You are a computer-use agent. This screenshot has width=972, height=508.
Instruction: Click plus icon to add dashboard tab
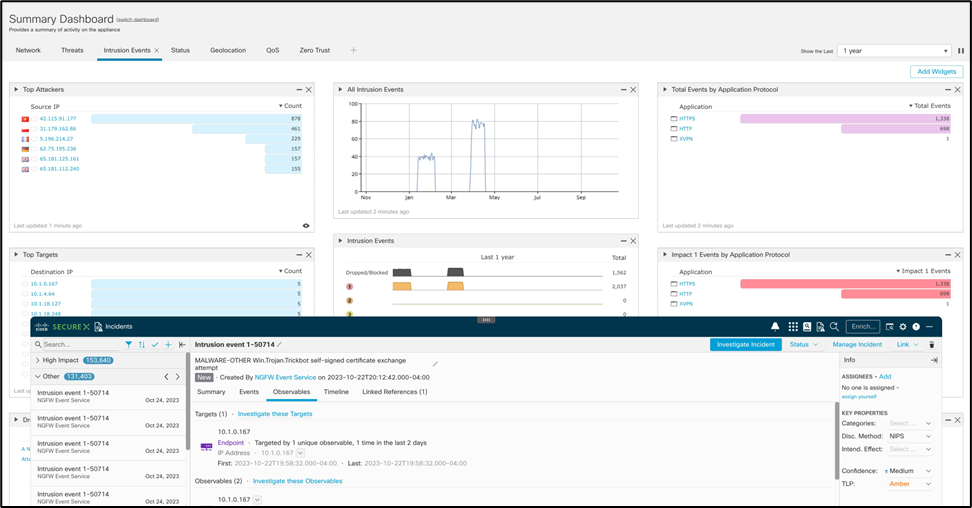[353, 50]
